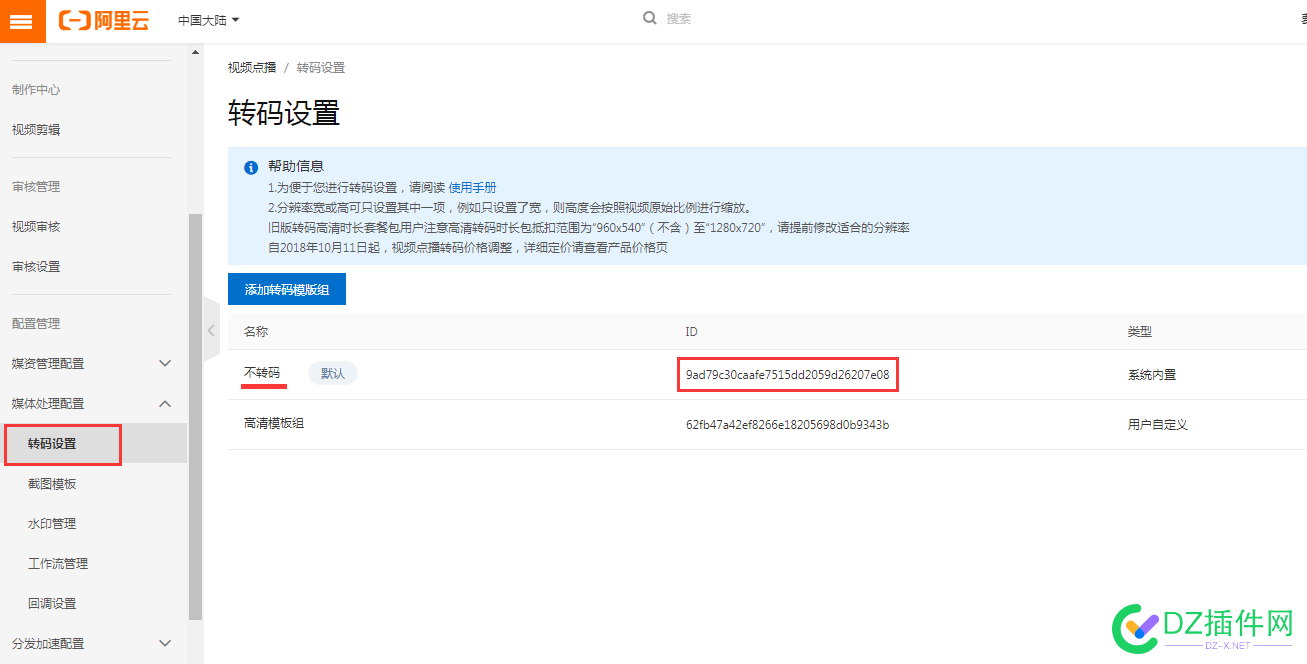Click the 默认 tag badge
The width and height of the screenshot is (1307, 664).
pyautogui.click(x=333, y=373)
